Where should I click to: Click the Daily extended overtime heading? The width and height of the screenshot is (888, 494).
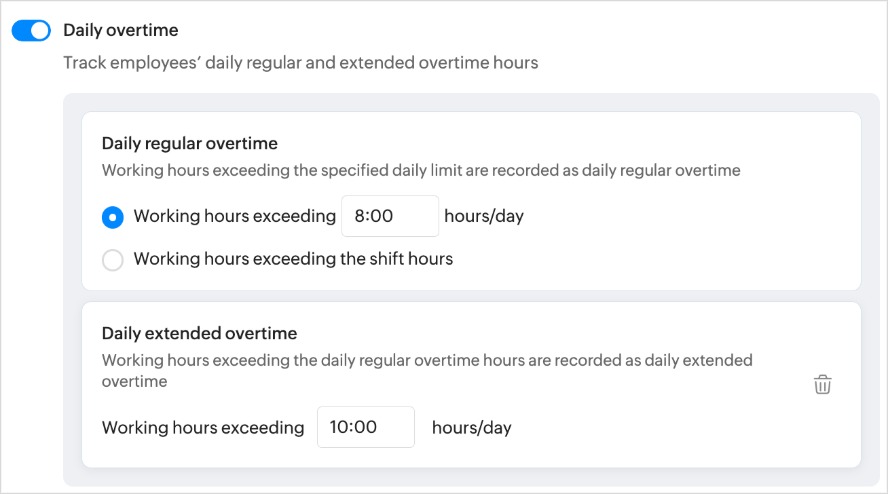coord(199,333)
